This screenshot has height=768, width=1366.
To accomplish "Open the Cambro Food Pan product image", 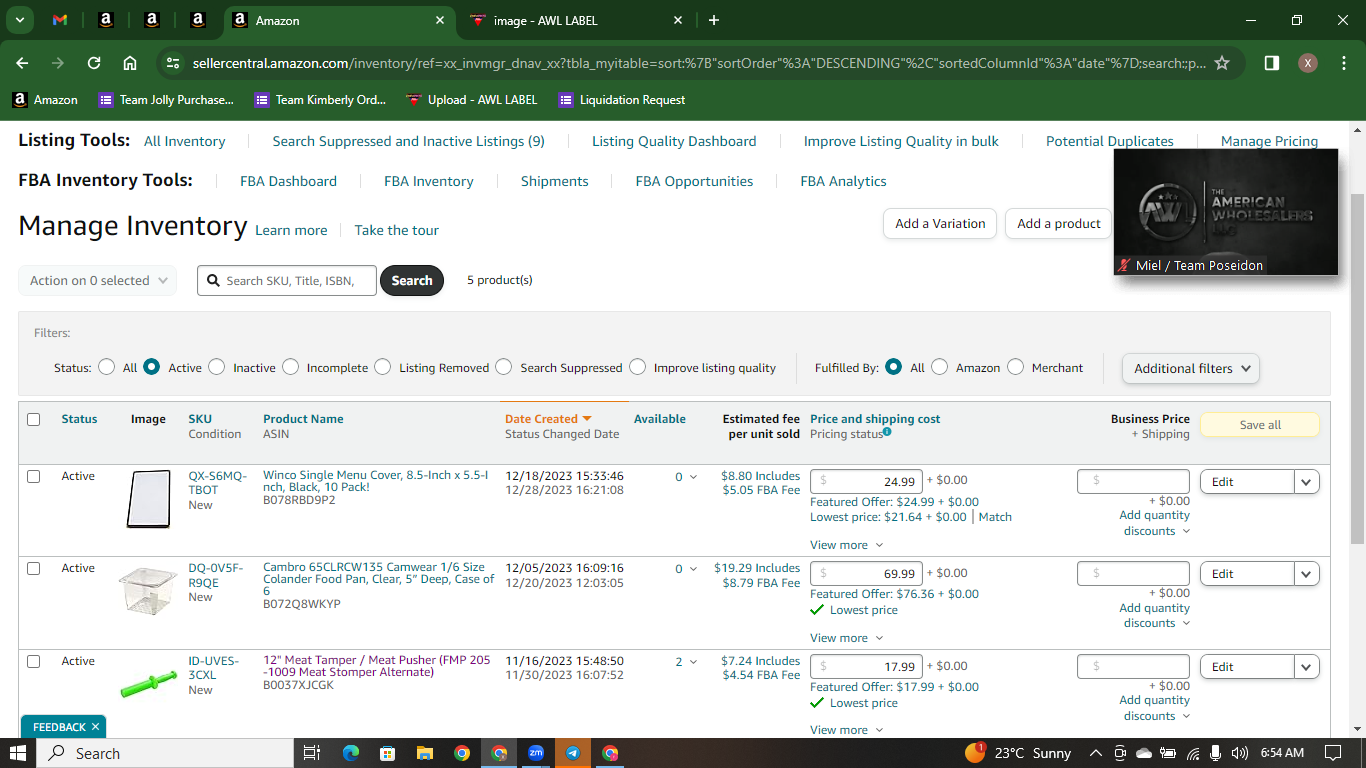I will [x=148, y=590].
